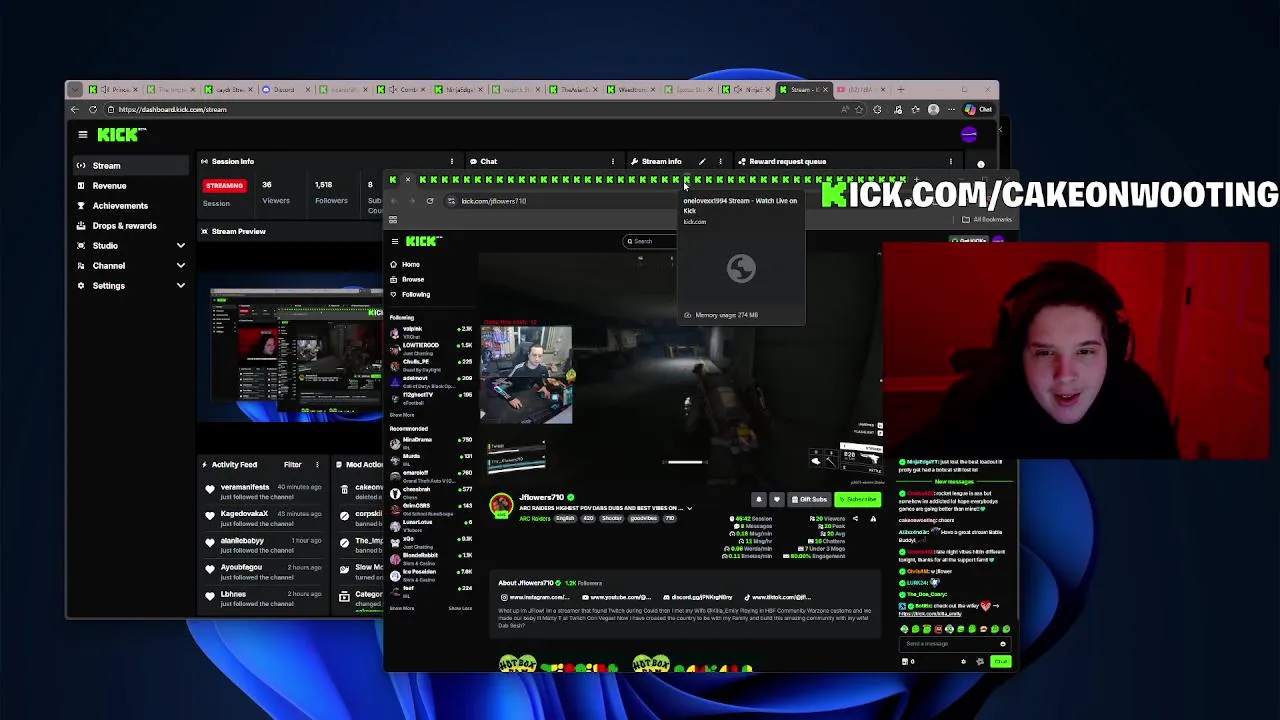Screen dimensions: 1280x720
Task: Close the active tab in the front browser
Action: [x=407, y=180]
